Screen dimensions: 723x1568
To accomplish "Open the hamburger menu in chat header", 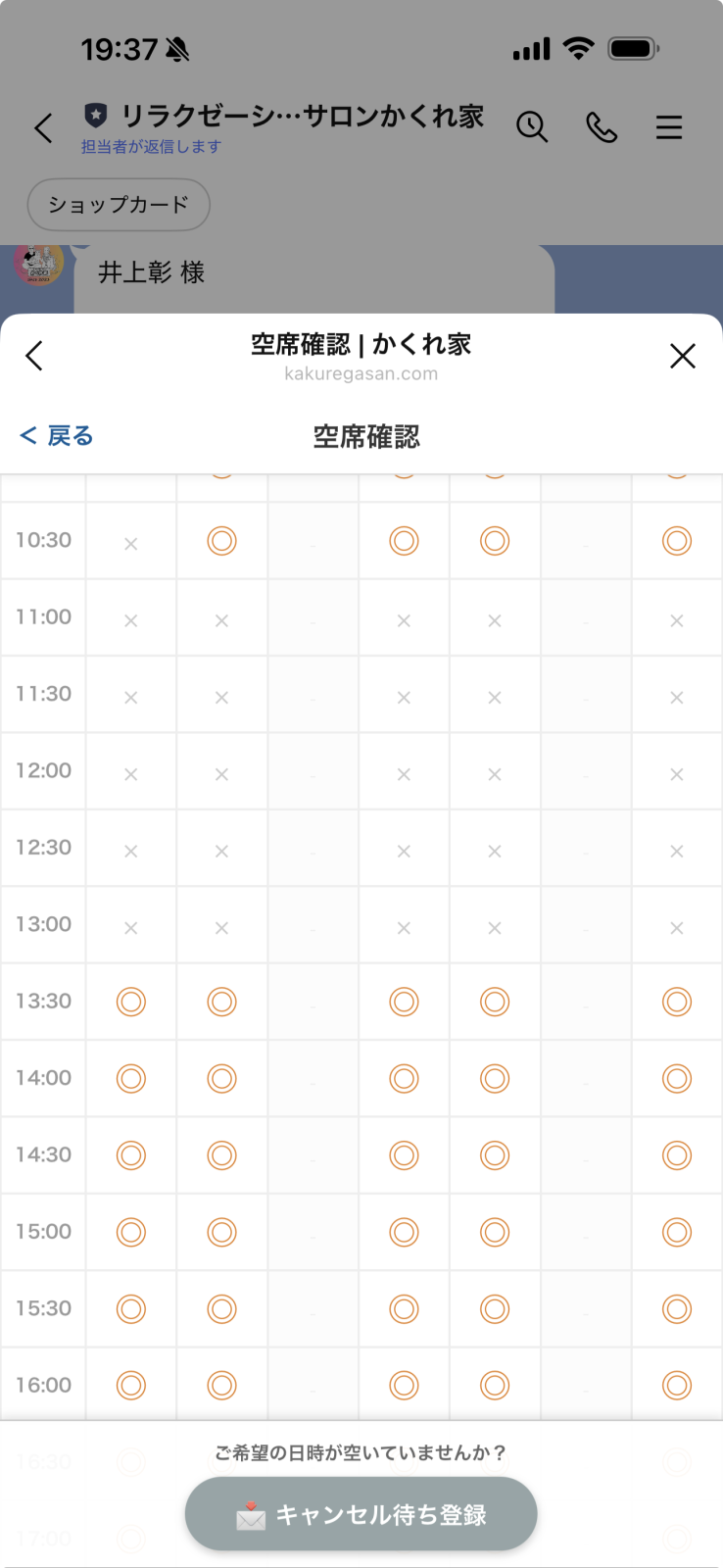I will pyautogui.click(x=669, y=127).
